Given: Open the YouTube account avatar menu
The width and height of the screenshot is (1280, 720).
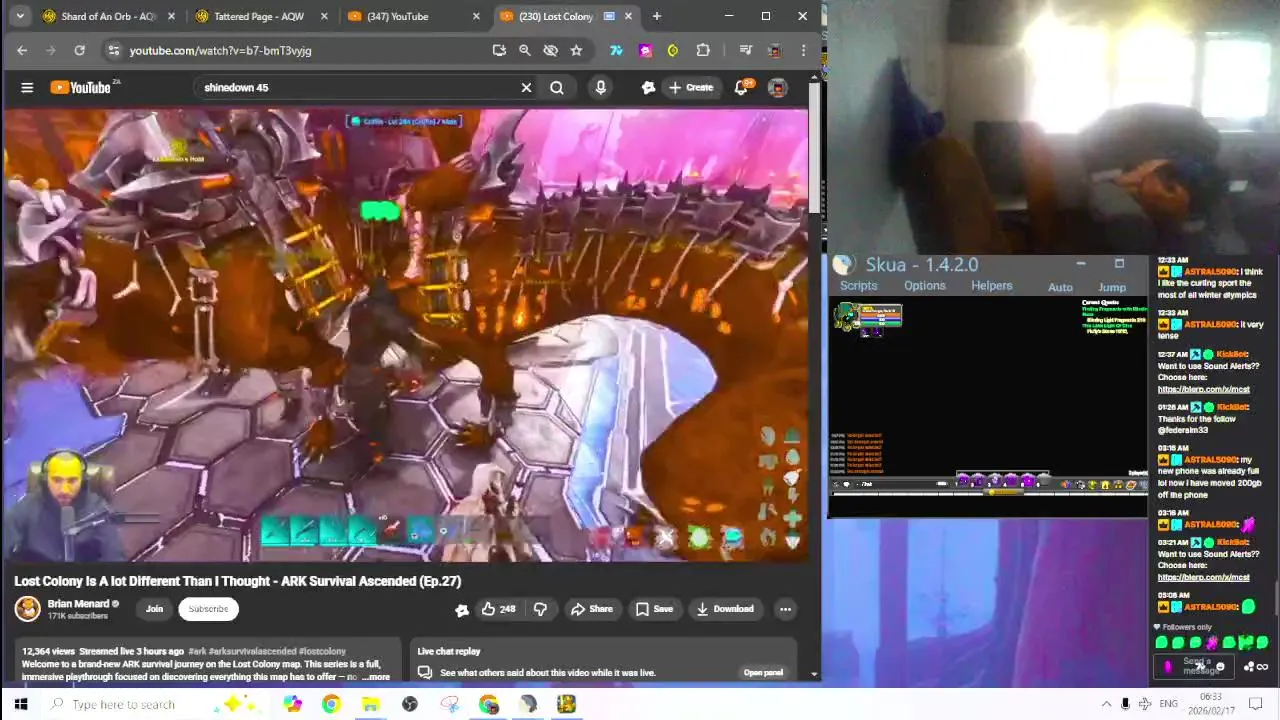Looking at the screenshot, I should [x=777, y=88].
